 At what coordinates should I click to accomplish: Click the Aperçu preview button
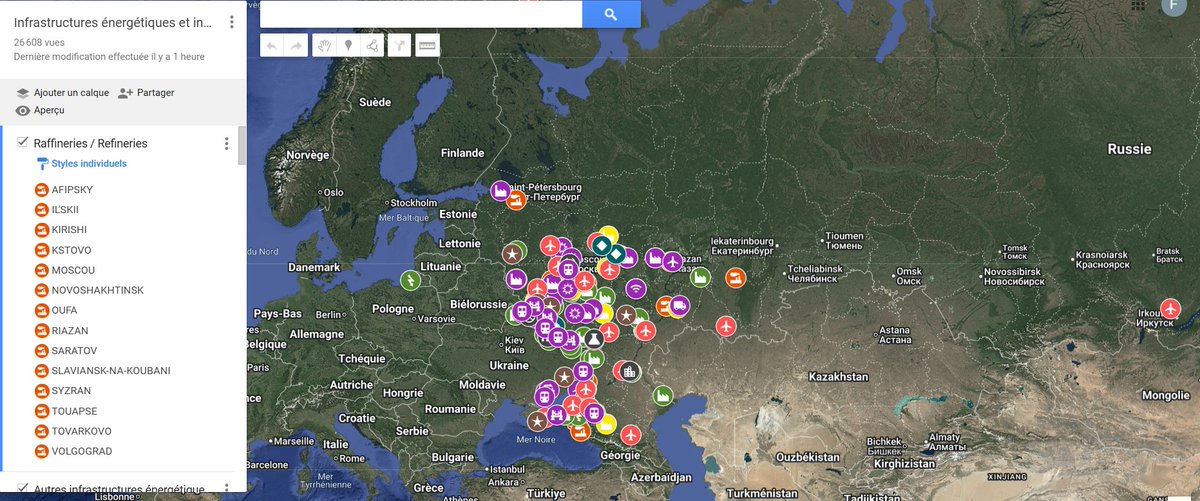[x=40, y=110]
